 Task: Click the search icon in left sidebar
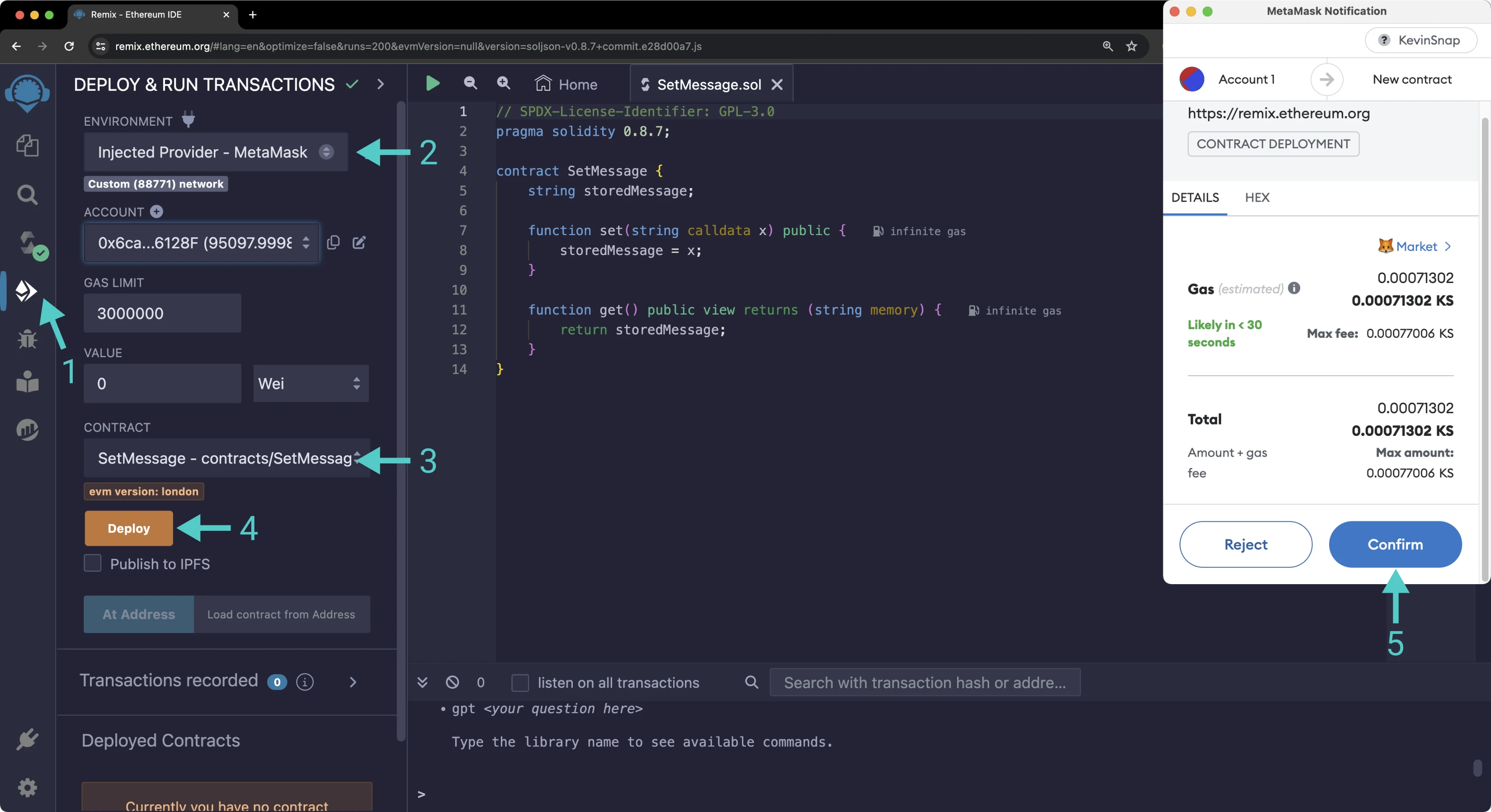point(27,194)
